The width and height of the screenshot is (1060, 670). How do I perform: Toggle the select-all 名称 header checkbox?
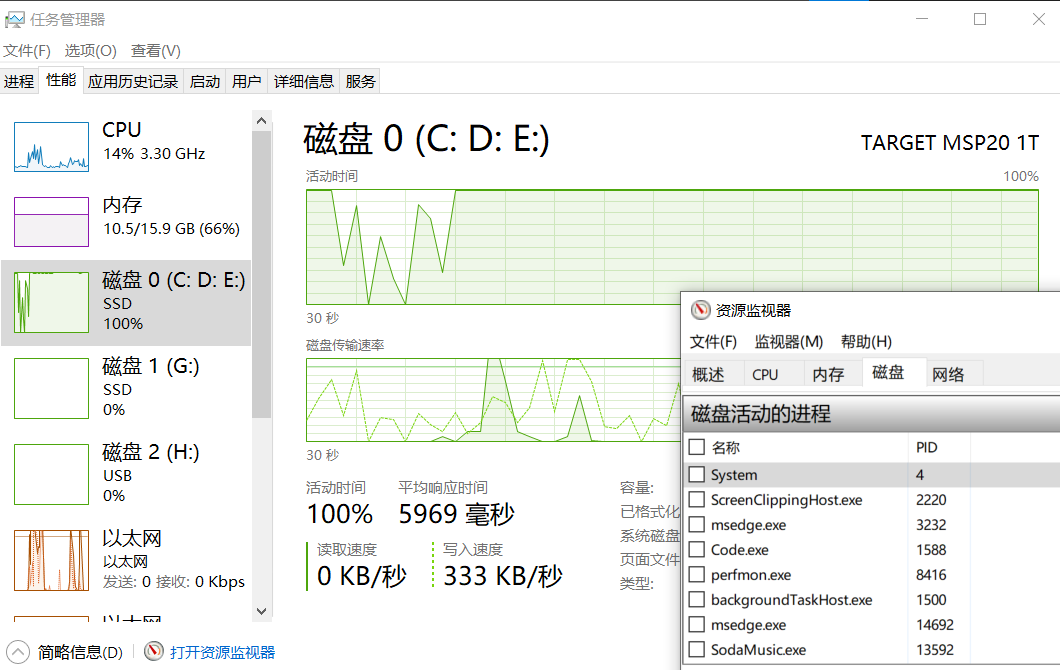[696, 447]
